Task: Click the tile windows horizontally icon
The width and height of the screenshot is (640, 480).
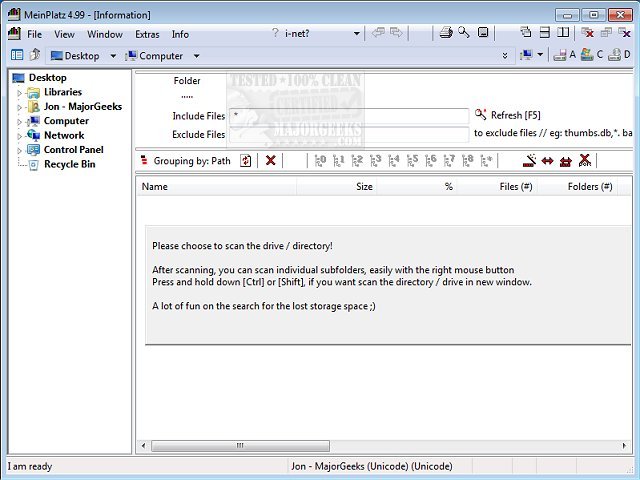Action: [x=543, y=34]
